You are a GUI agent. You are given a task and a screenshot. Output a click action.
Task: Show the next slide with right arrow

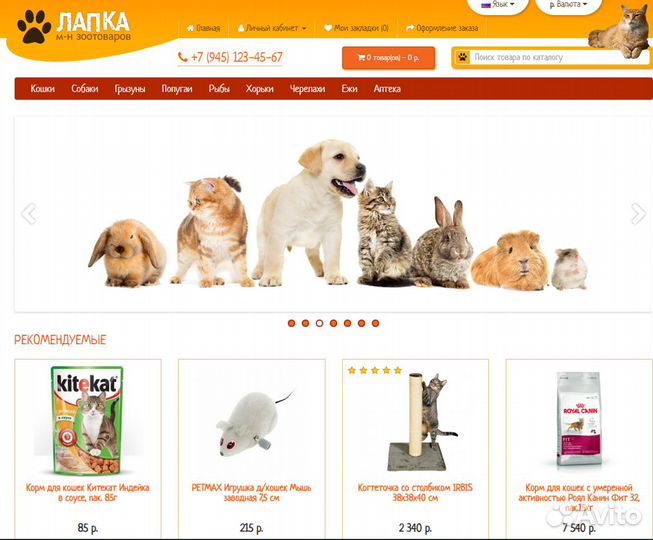[x=638, y=214]
